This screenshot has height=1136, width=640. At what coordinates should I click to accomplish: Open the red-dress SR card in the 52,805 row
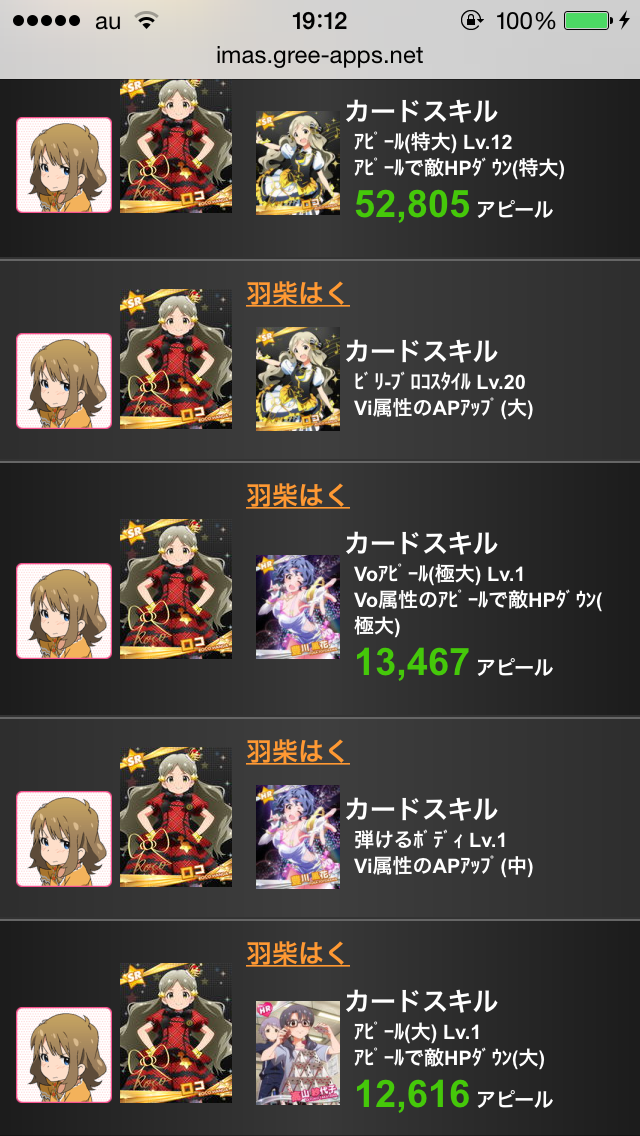(176, 146)
